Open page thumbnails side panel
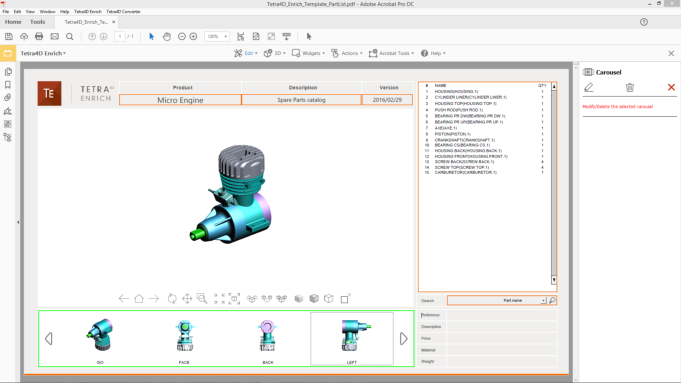The height and width of the screenshot is (383, 681). 8,72
